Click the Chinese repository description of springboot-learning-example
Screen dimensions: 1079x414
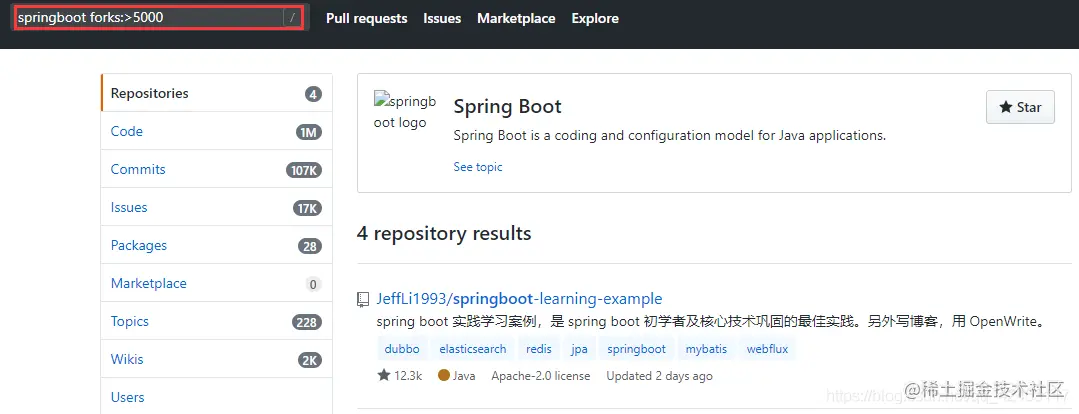point(712,321)
